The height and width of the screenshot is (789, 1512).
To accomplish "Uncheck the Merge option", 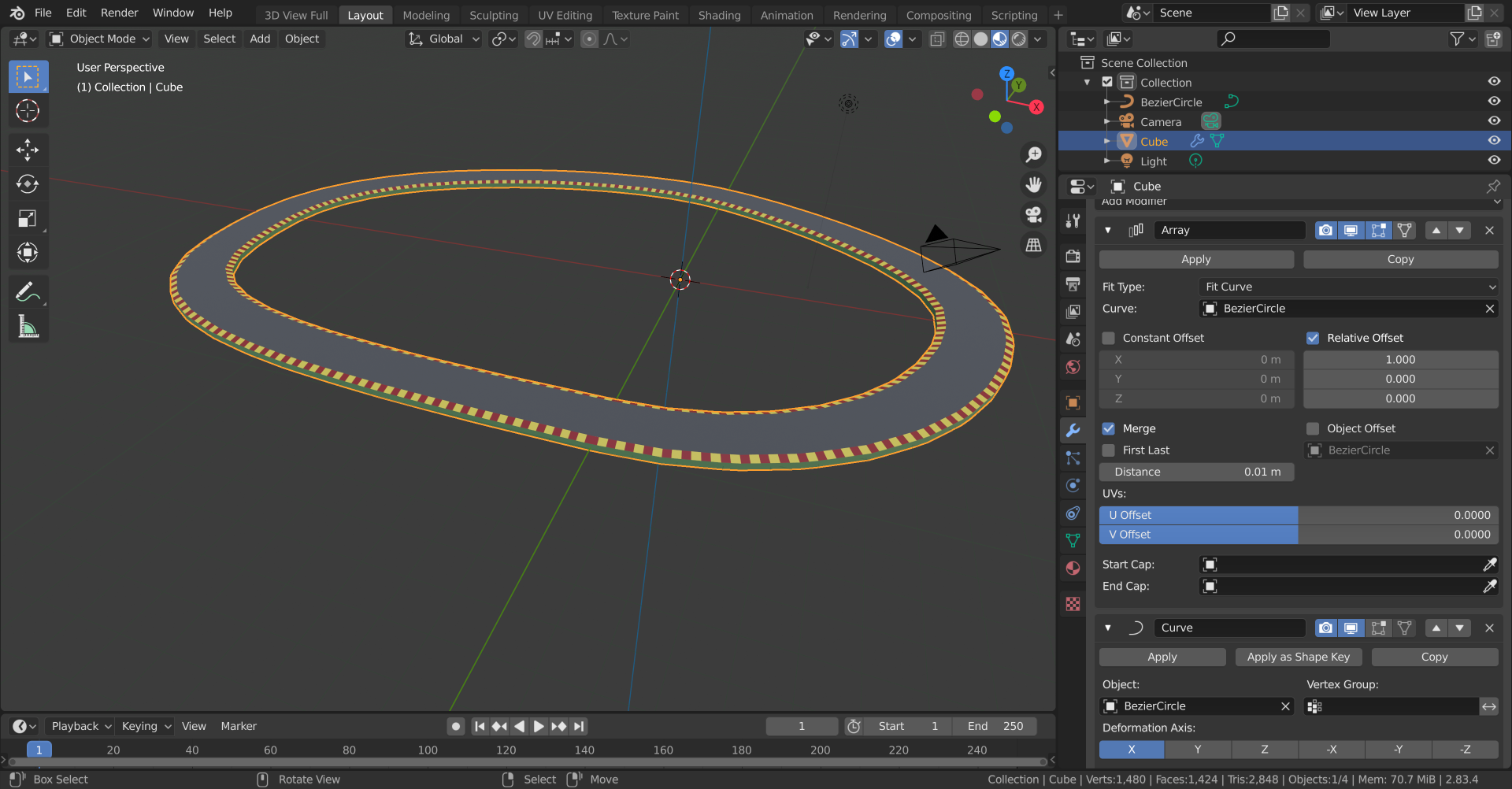I will pyautogui.click(x=1108, y=428).
